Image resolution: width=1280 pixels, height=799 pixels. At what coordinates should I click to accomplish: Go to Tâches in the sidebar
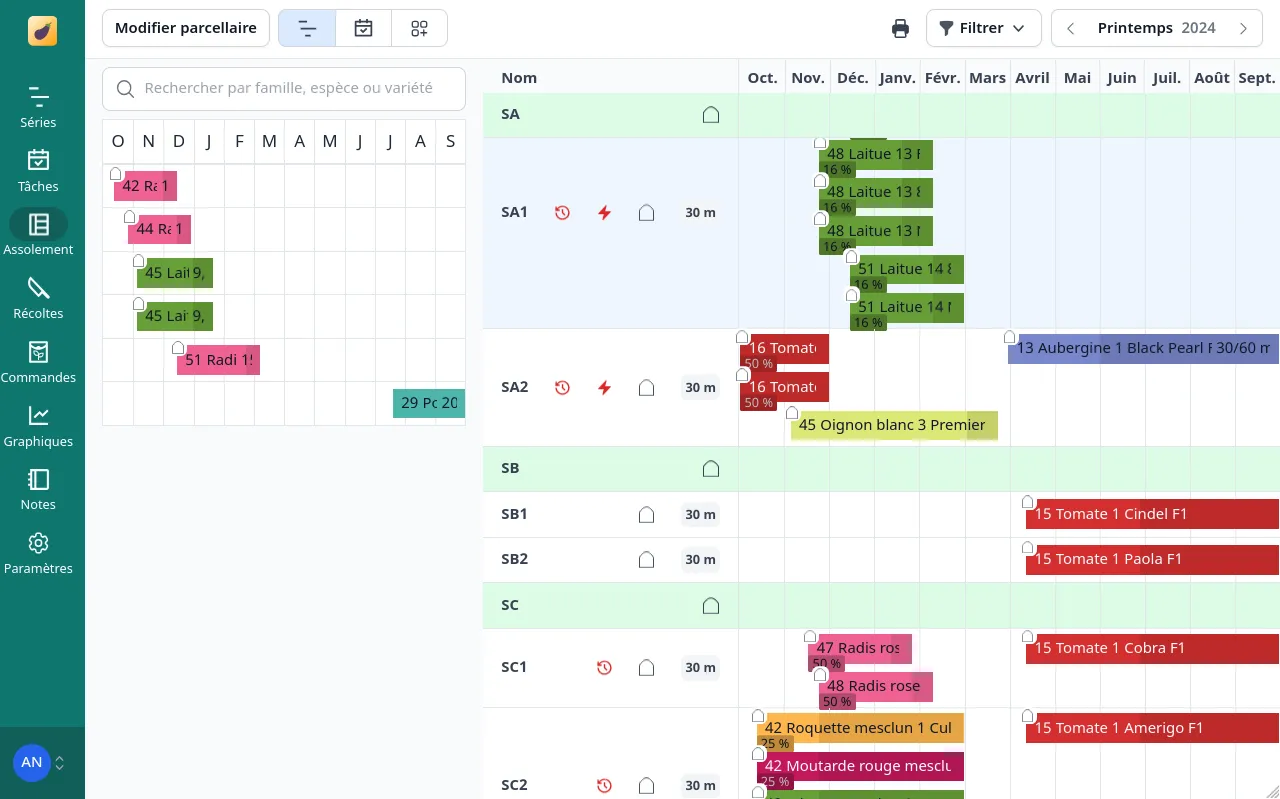tap(38, 170)
